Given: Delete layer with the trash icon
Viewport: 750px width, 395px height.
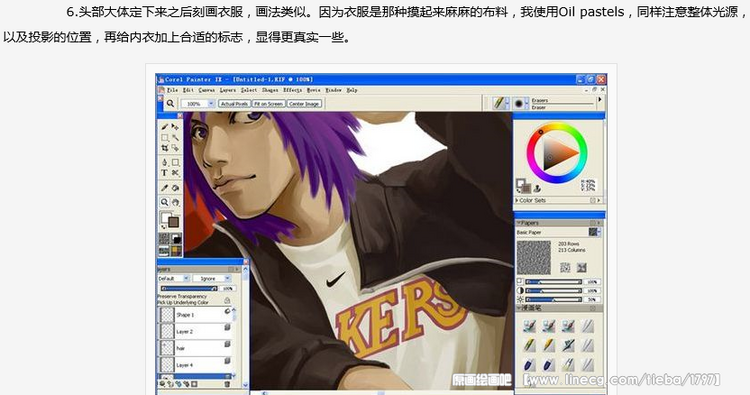Looking at the screenshot, I should tap(227, 384).
